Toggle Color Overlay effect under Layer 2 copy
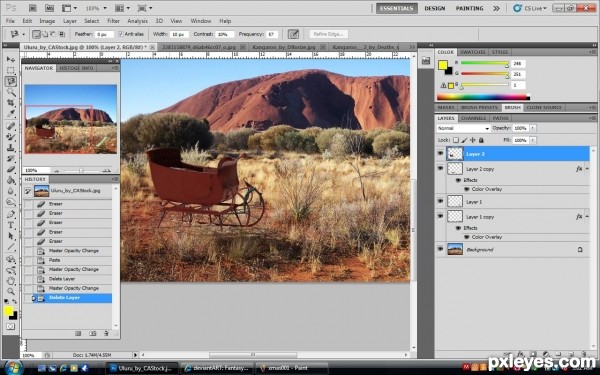Viewport: 600px width, 375px height. pos(466,189)
